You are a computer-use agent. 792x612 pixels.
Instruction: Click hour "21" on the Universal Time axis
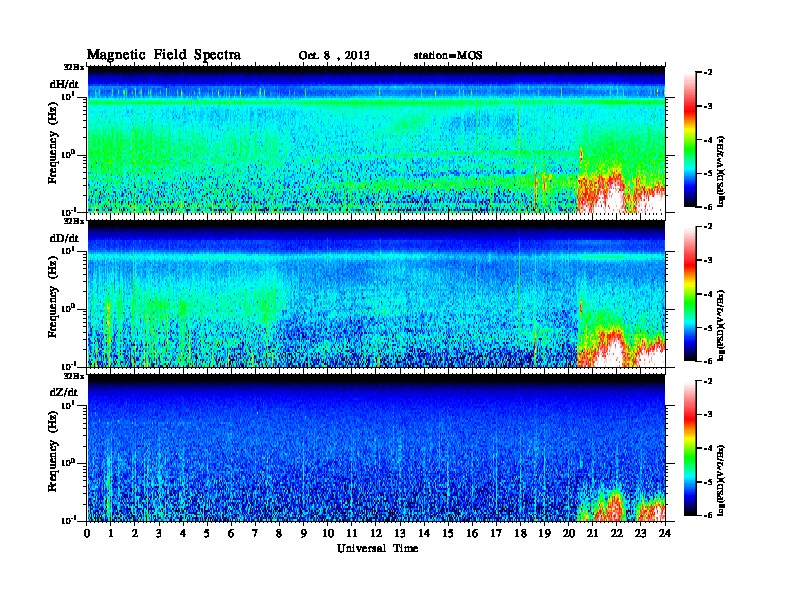(x=592, y=533)
